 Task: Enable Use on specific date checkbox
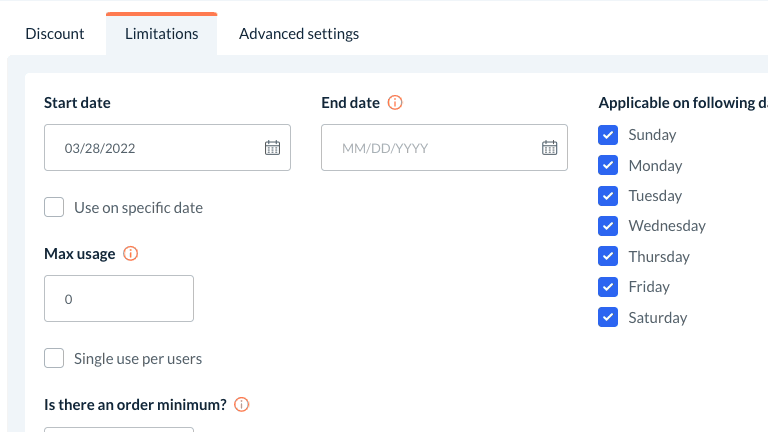55,208
